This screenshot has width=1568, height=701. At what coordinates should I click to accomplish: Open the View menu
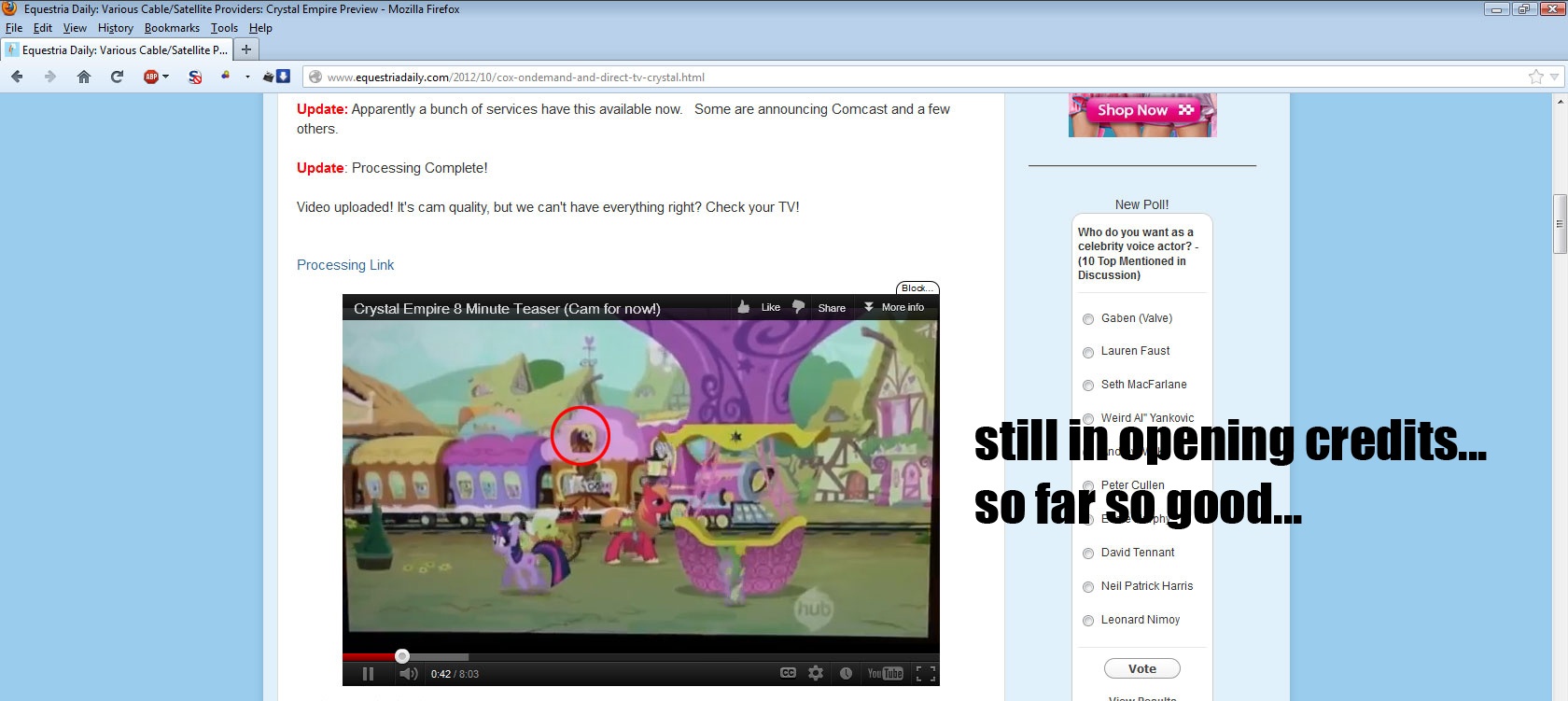point(75,28)
